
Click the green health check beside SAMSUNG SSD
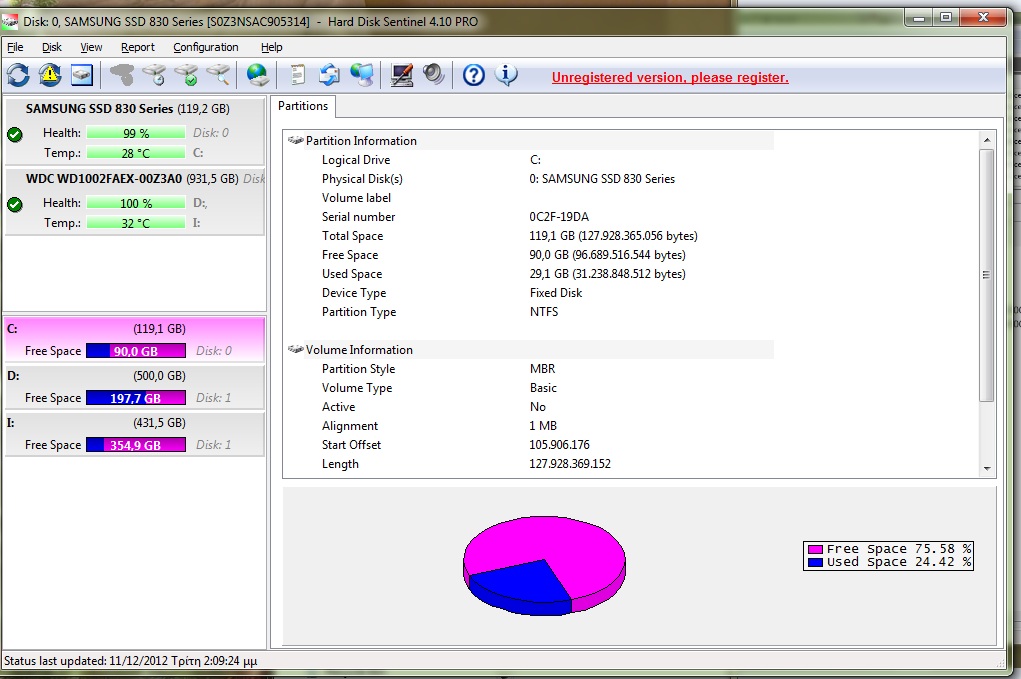click(x=14, y=134)
